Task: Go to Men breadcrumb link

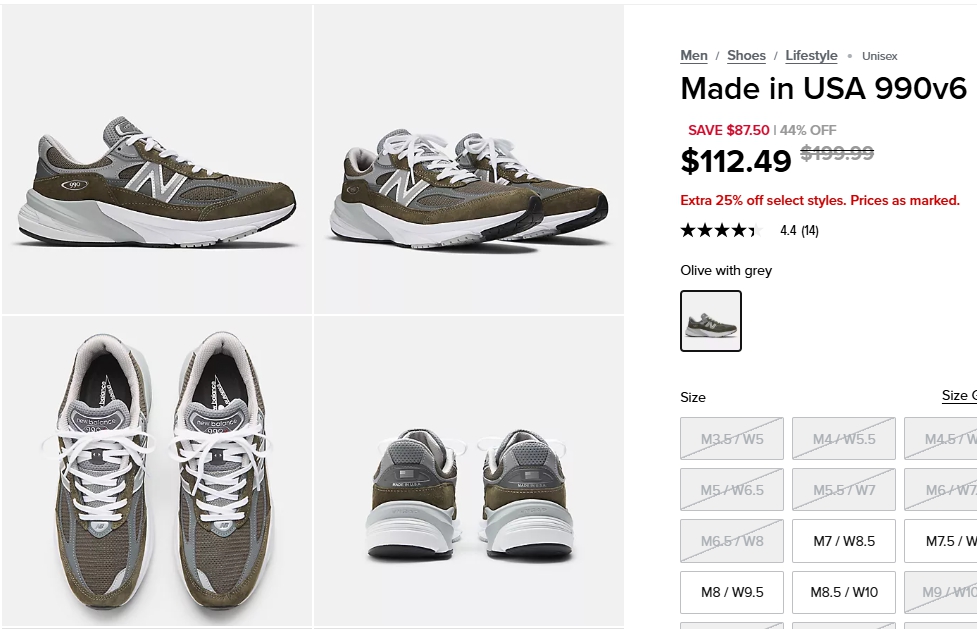Action: point(694,56)
